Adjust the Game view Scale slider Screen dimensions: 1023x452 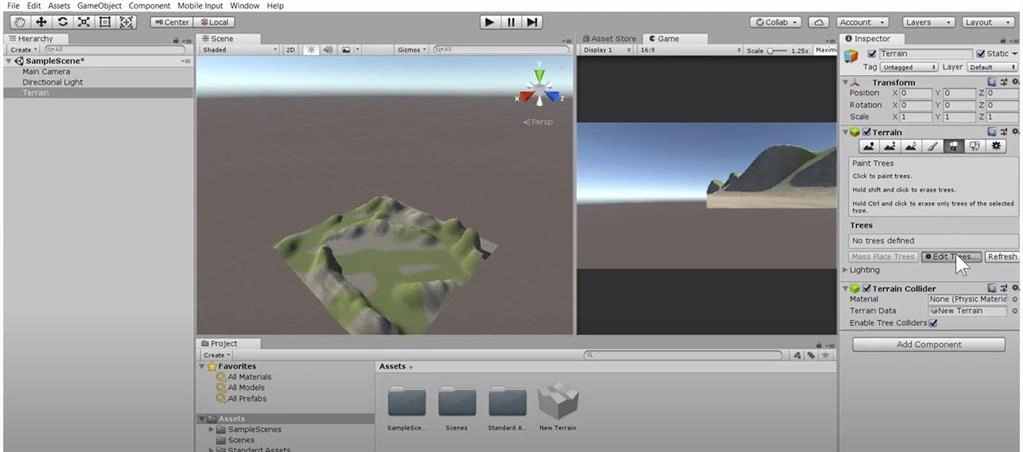pos(776,50)
